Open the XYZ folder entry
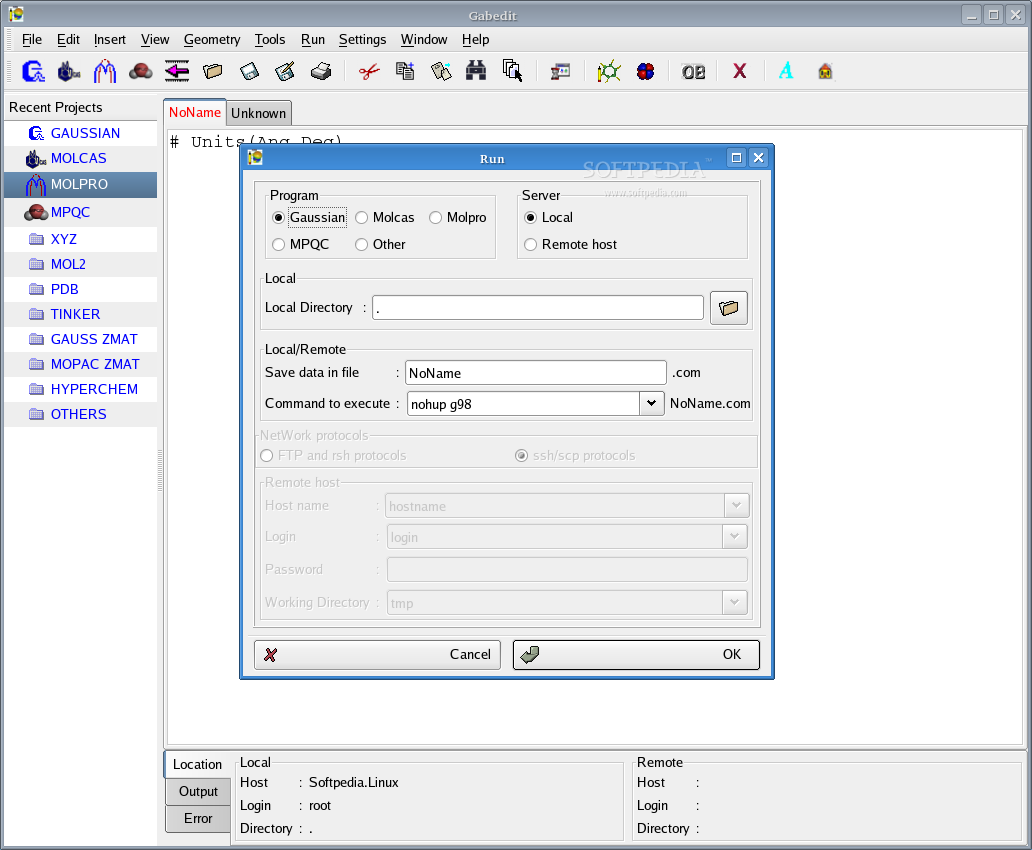The height and width of the screenshot is (850, 1032). pos(81,239)
